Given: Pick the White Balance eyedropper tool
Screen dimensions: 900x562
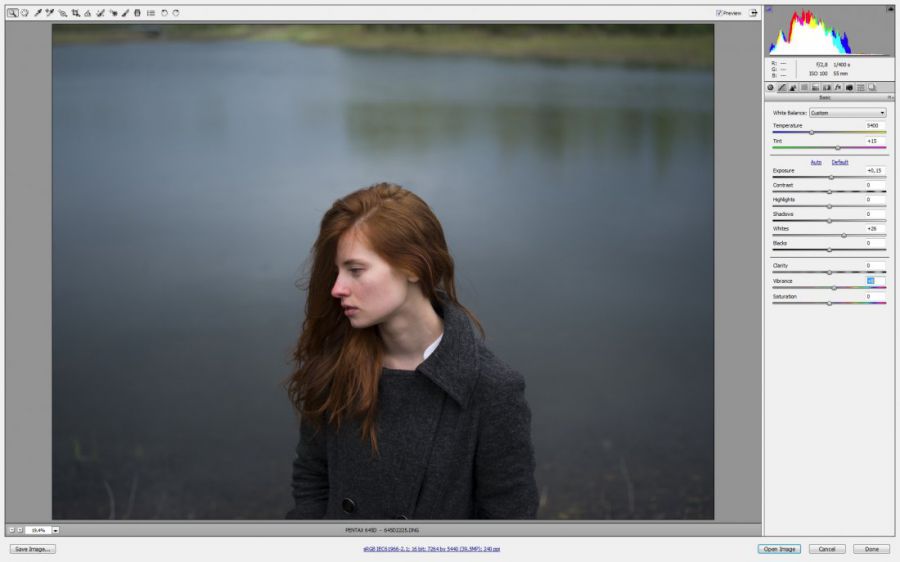Looking at the screenshot, I should 38,13.
